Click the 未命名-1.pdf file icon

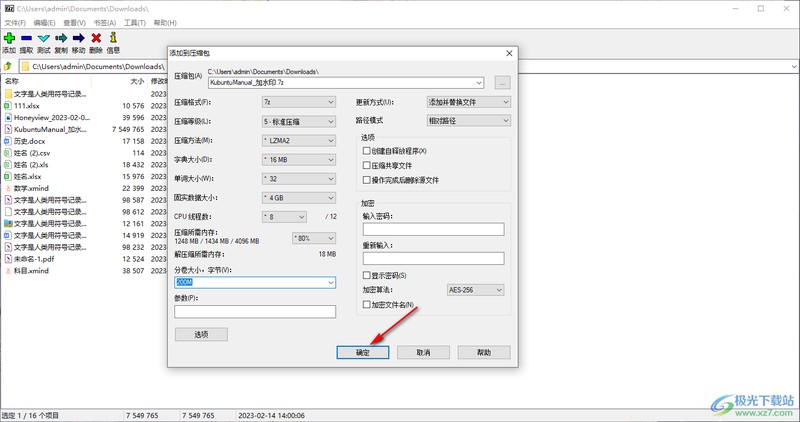point(8,259)
